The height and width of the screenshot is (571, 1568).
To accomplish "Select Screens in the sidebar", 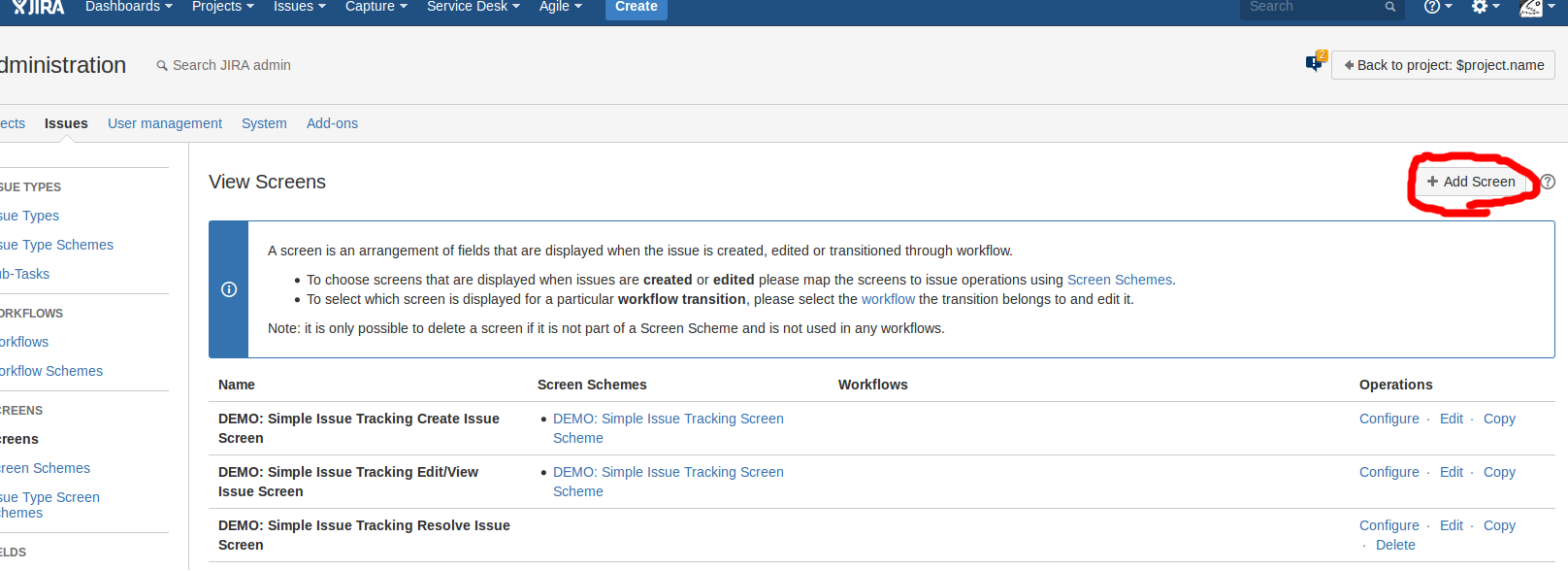I will pos(19,439).
